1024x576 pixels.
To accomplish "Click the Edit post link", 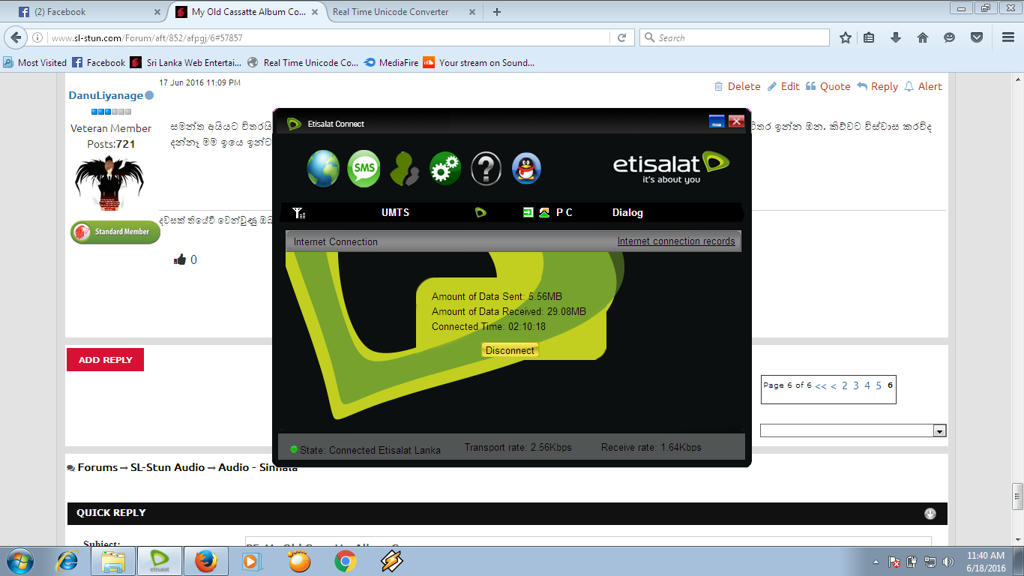I will tap(783, 86).
